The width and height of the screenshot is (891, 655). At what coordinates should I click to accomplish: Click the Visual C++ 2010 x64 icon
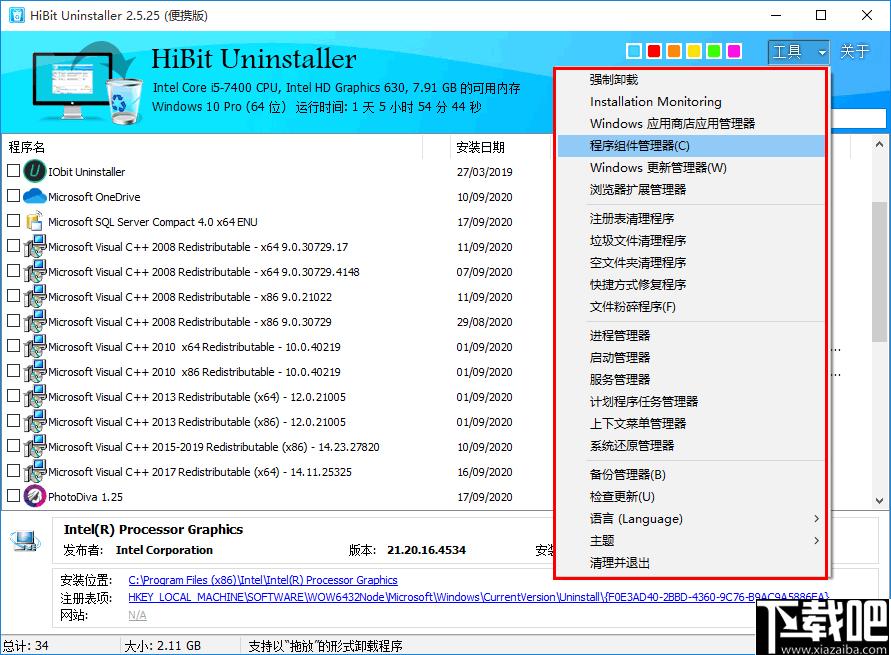34,346
